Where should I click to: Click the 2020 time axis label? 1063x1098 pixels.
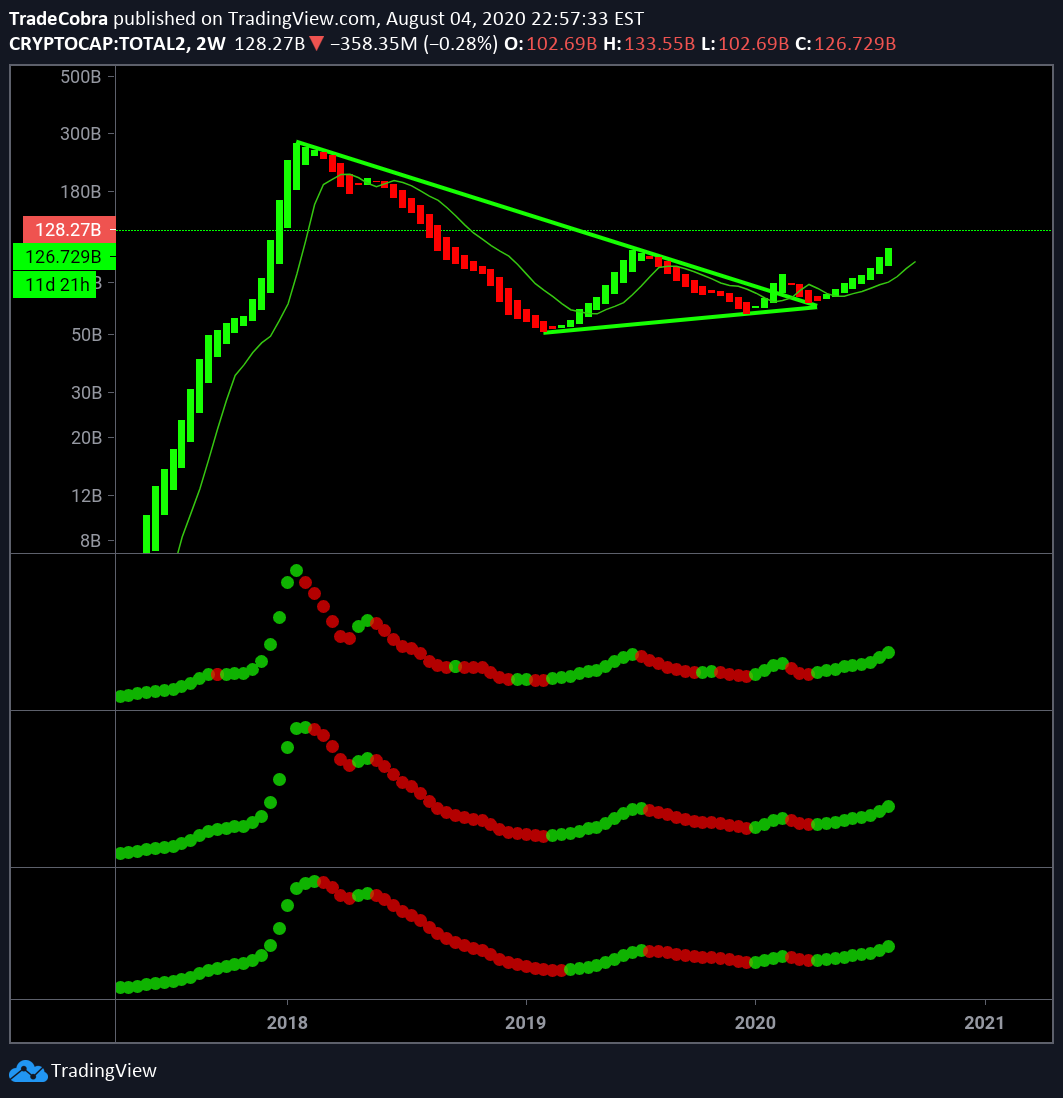pyautogui.click(x=755, y=1022)
